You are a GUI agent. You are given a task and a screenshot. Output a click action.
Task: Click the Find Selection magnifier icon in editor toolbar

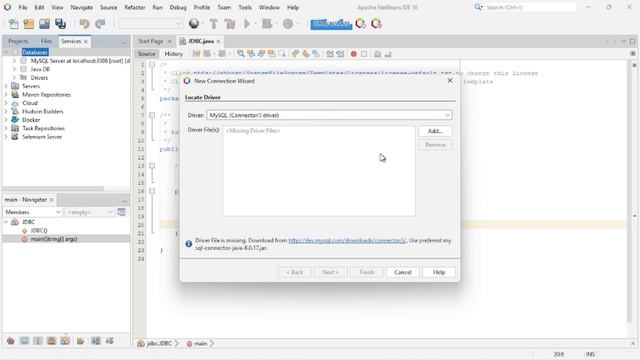point(241,54)
